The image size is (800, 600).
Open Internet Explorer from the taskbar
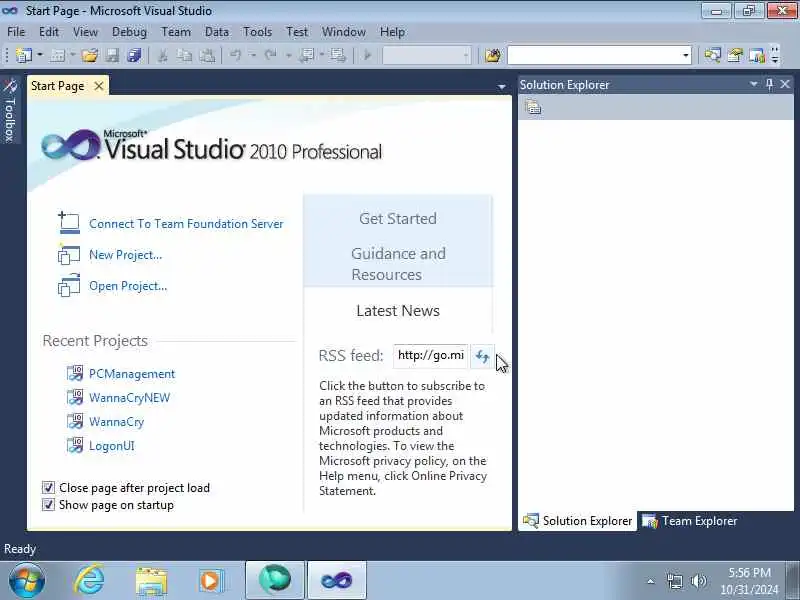(89, 580)
